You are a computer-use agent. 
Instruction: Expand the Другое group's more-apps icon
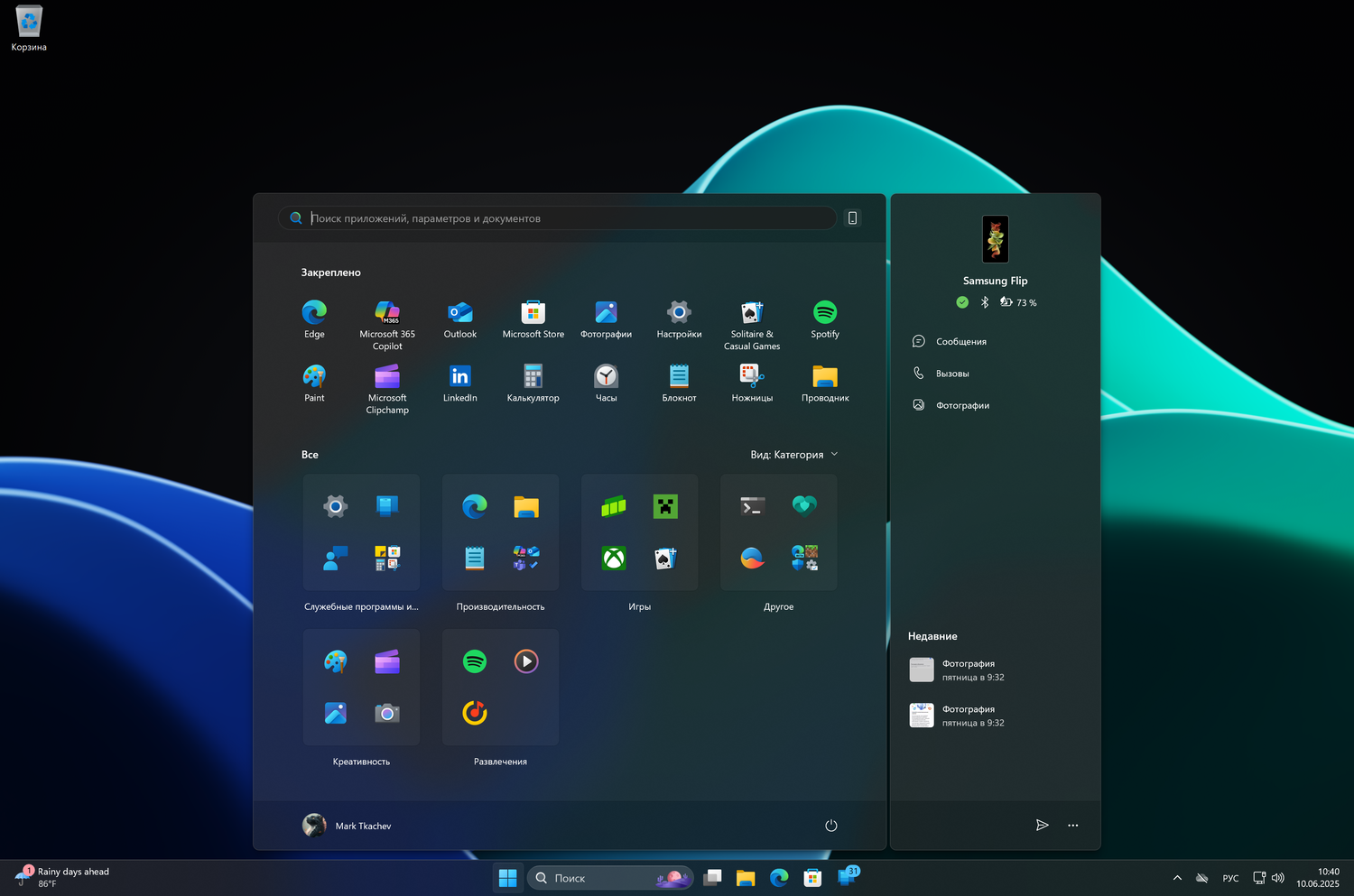pos(804,559)
